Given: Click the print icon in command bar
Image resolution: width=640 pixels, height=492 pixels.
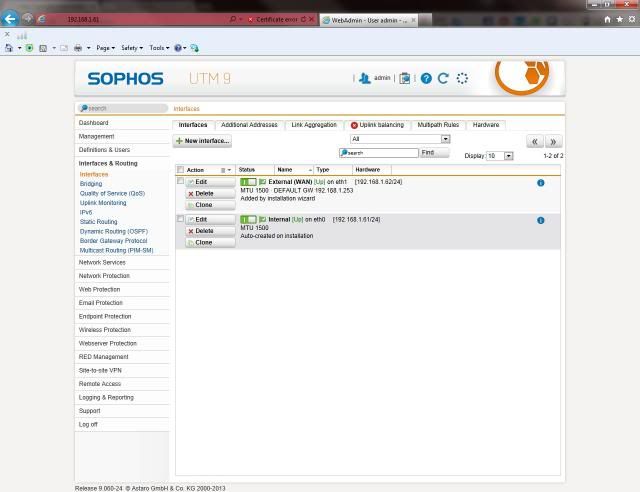Looking at the screenshot, I should click(78, 48).
